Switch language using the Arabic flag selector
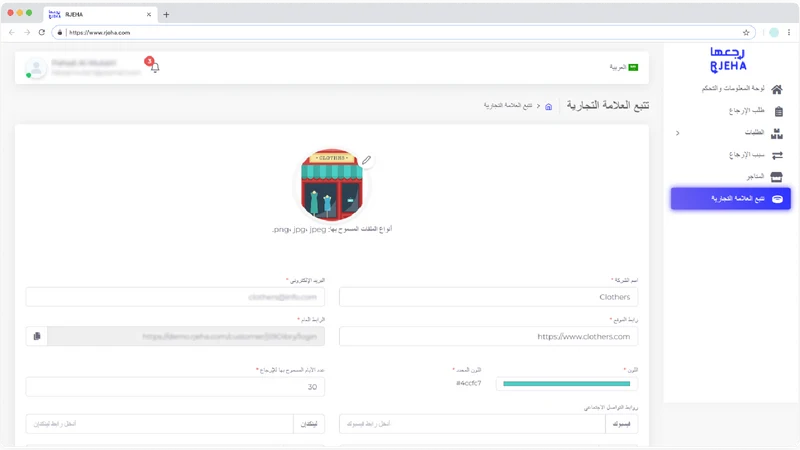Image resolution: width=800 pixels, height=450 pixels. coord(623,67)
